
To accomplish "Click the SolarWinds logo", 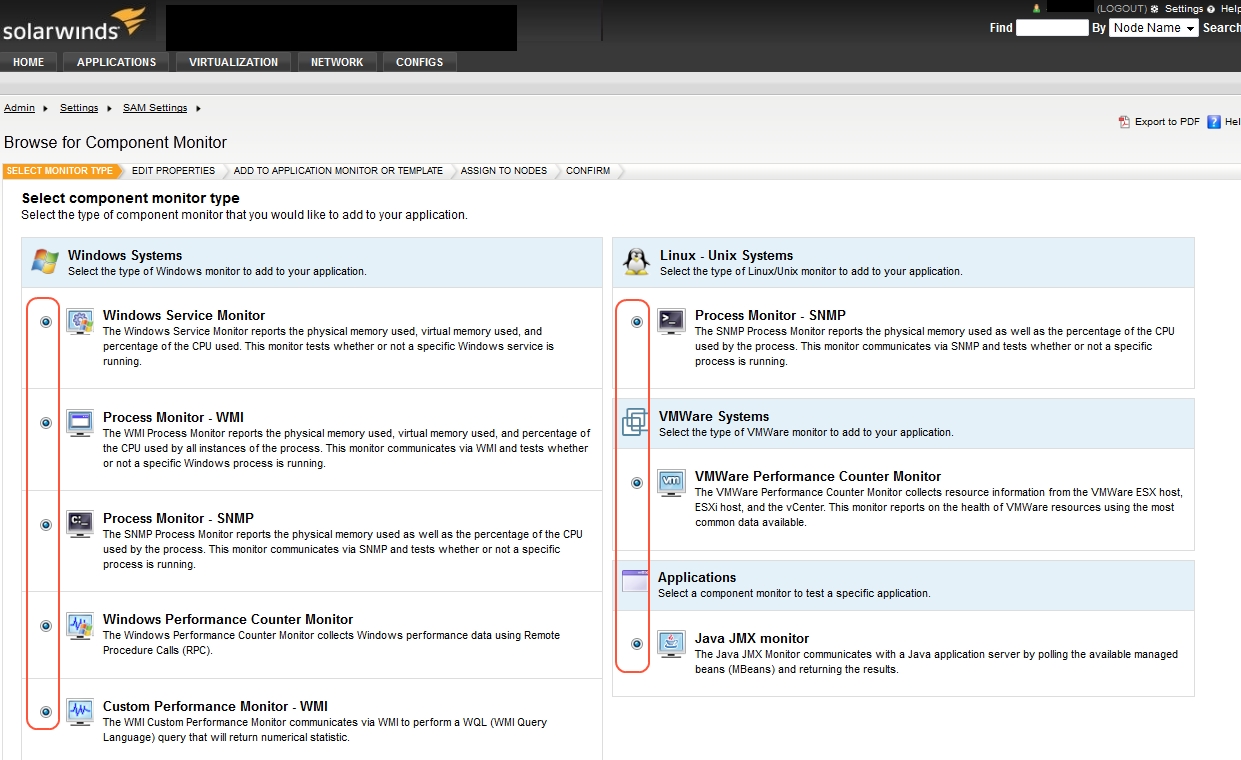I will point(74,26).
